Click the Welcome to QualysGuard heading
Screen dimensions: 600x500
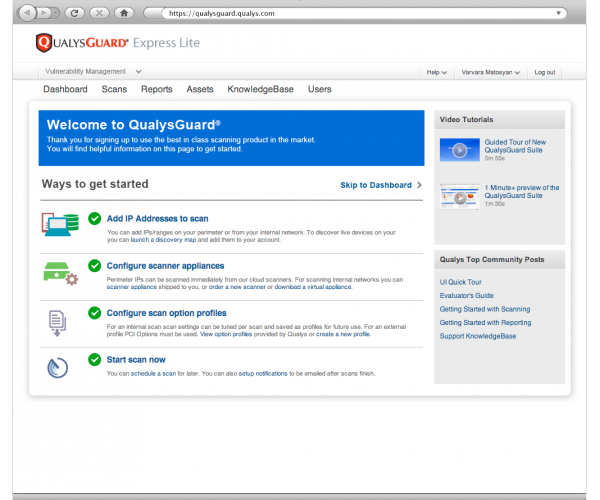click(134, 125)
